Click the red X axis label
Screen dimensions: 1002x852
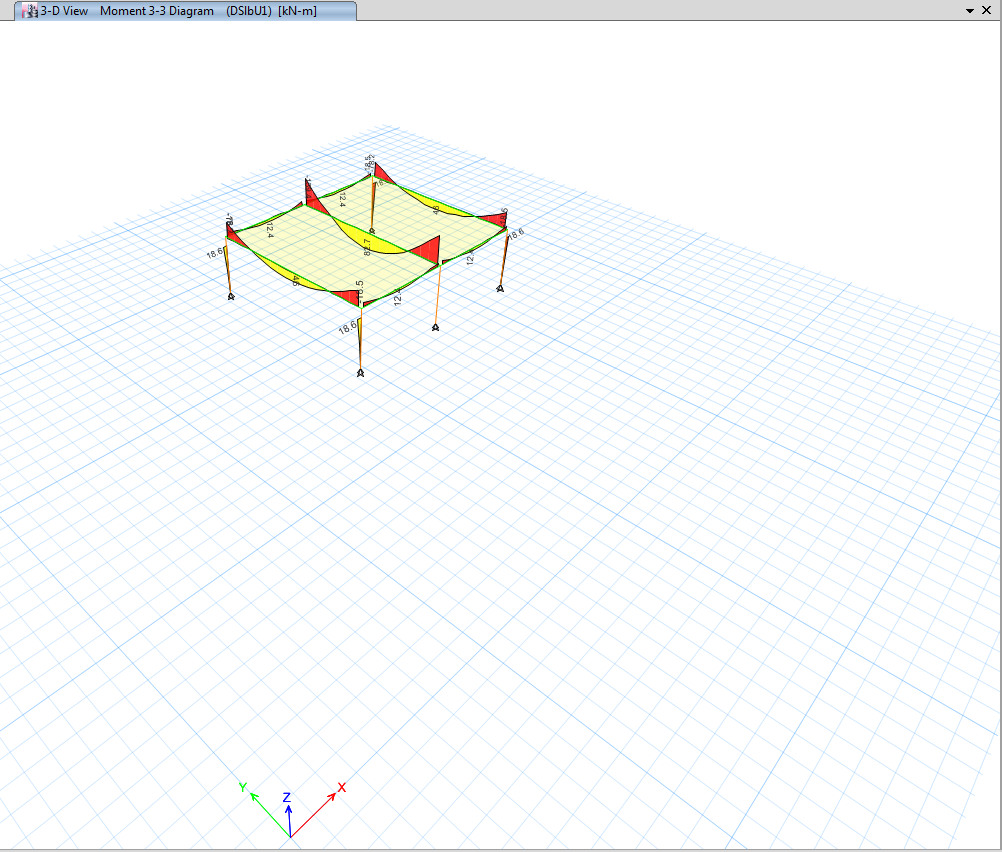click(342, 787)
